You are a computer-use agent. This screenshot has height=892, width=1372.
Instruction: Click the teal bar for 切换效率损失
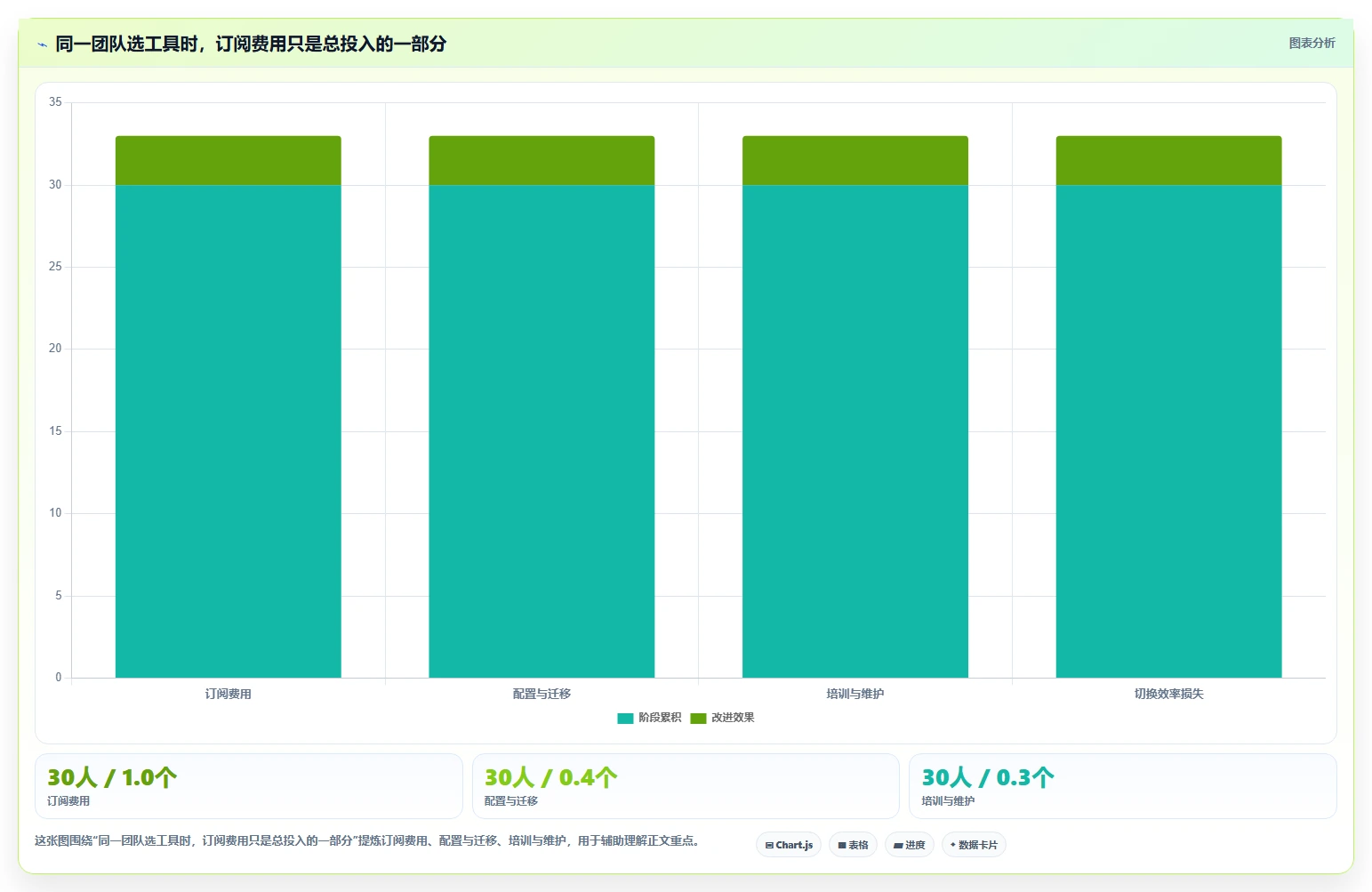[1168, 431]
